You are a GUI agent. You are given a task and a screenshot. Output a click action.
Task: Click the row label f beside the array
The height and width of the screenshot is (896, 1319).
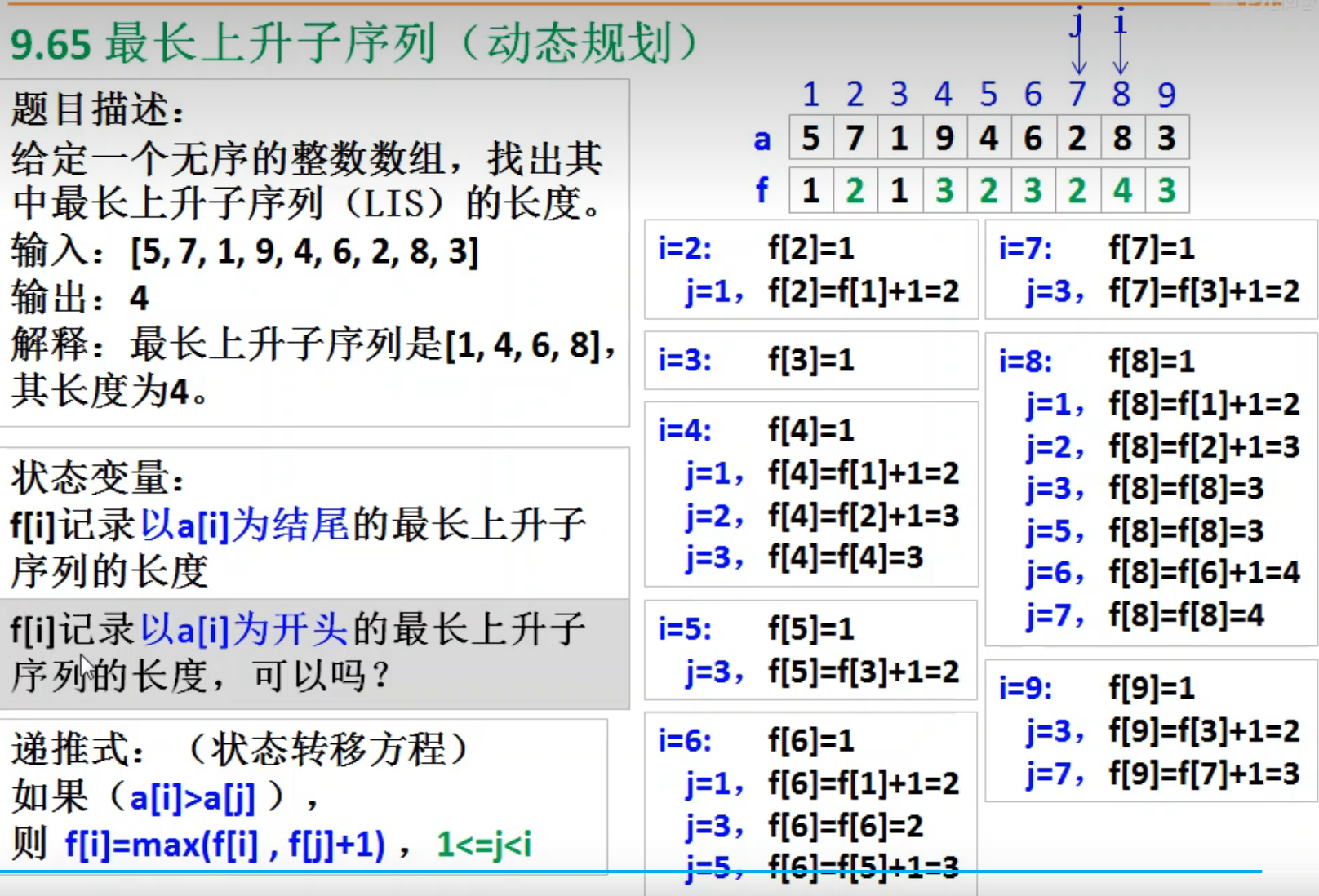point(762,190)
